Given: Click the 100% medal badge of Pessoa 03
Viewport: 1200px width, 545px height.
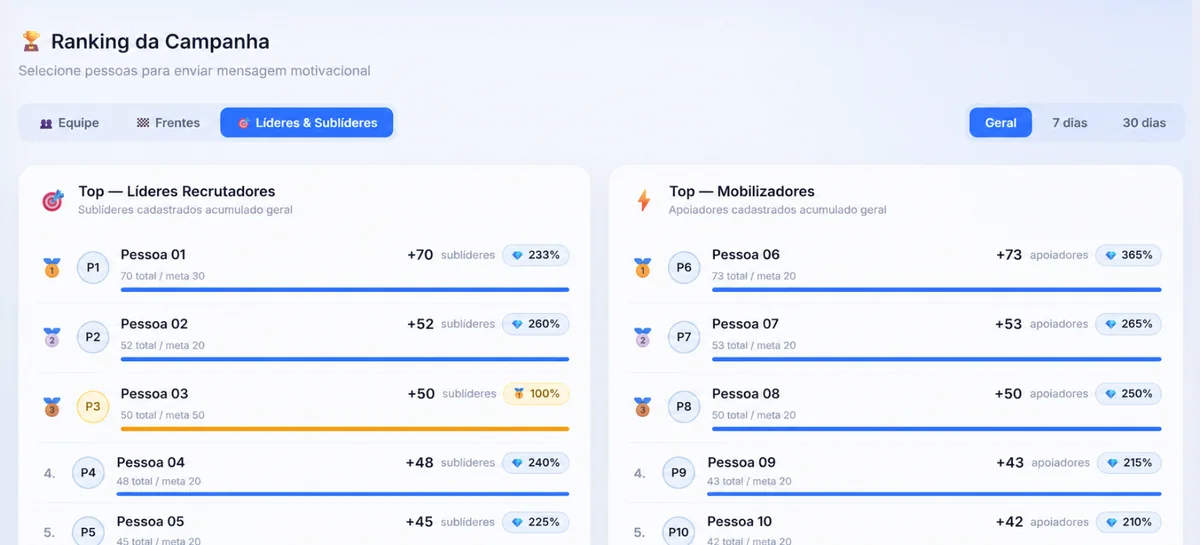Looking at the screenshot, I should click(536, 394).
